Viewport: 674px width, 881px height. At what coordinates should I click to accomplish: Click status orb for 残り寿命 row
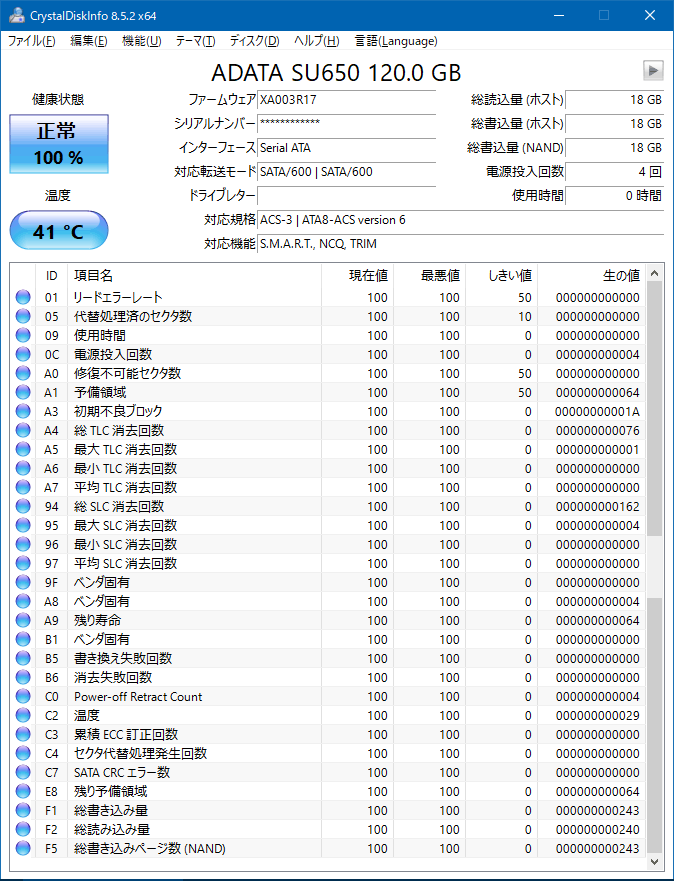click(23, 620)
